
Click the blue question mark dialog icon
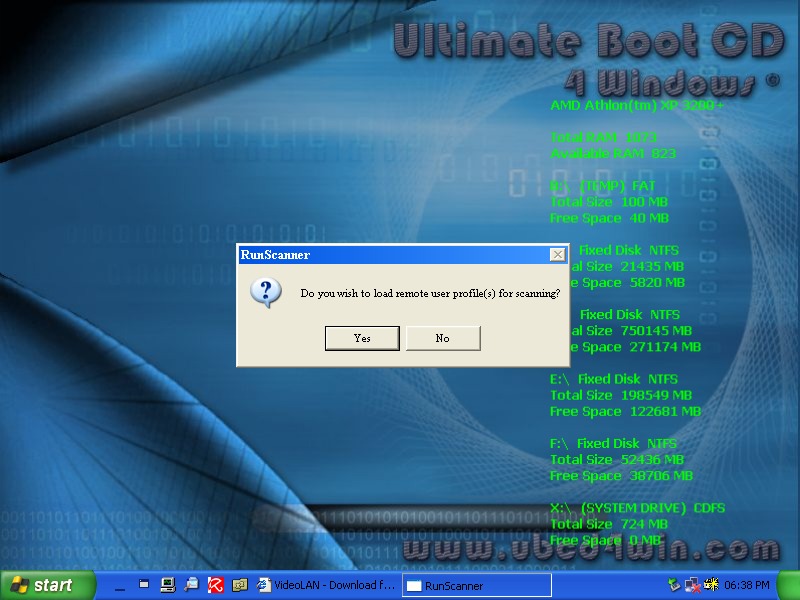pos(264,293)
